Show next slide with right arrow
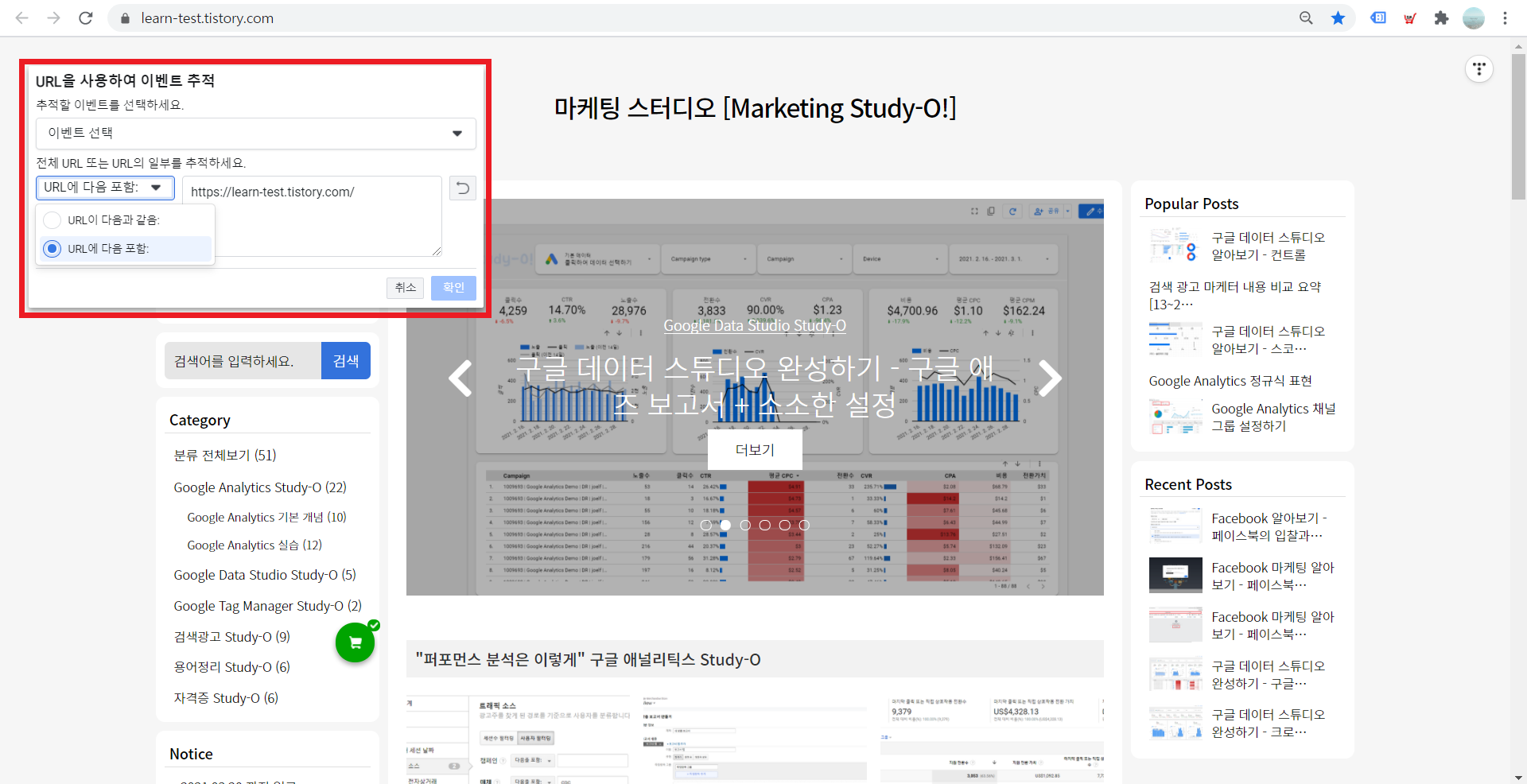The image size is (1527, 784). (x=1050, y=378)
